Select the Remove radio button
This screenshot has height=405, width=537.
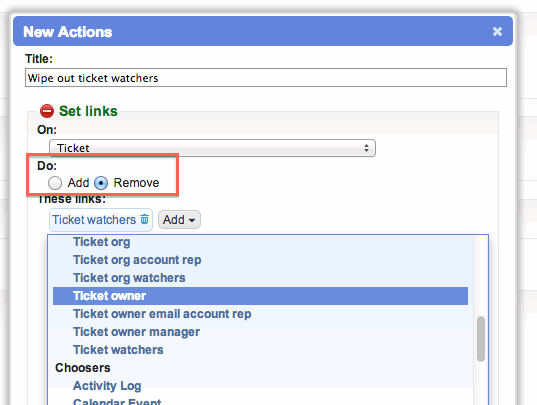(101, 183)
